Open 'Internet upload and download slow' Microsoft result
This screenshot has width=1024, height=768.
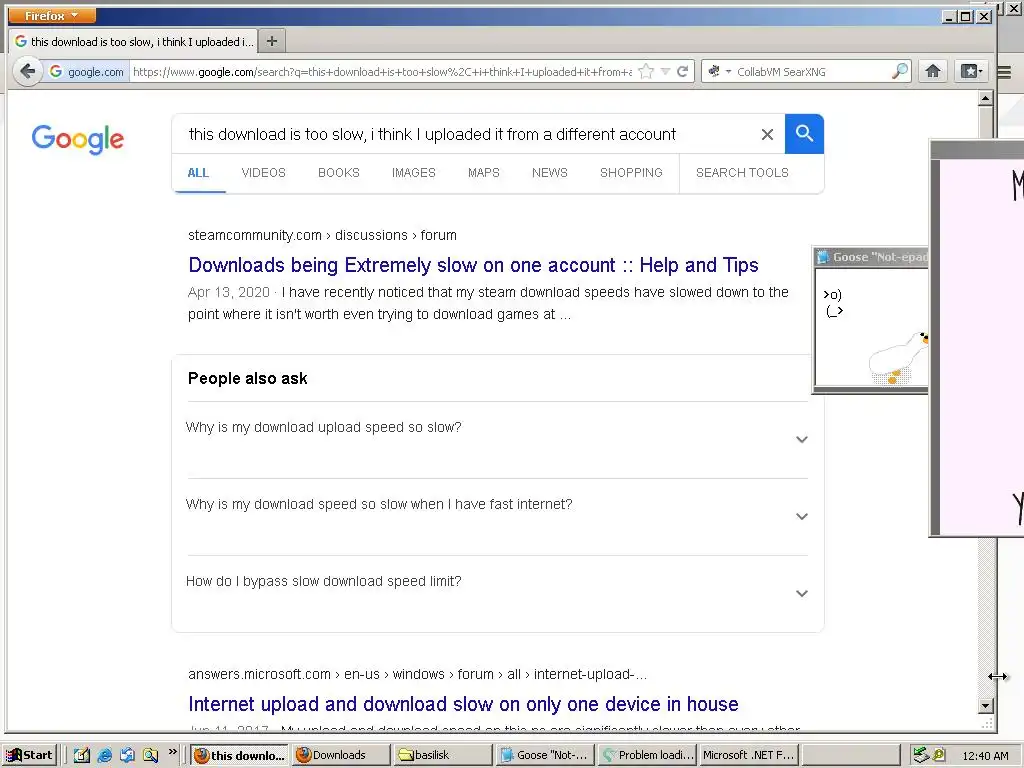tap(463, 704)
